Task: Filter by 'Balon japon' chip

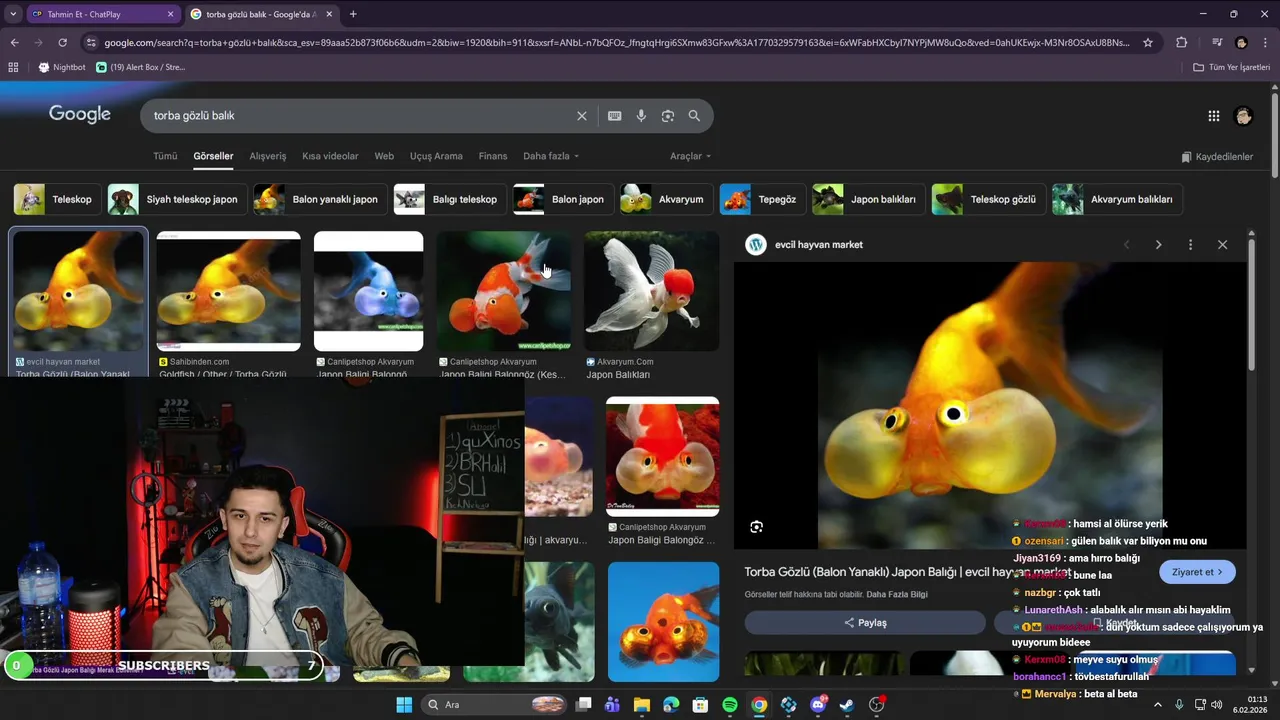Action: click(562, 199)
